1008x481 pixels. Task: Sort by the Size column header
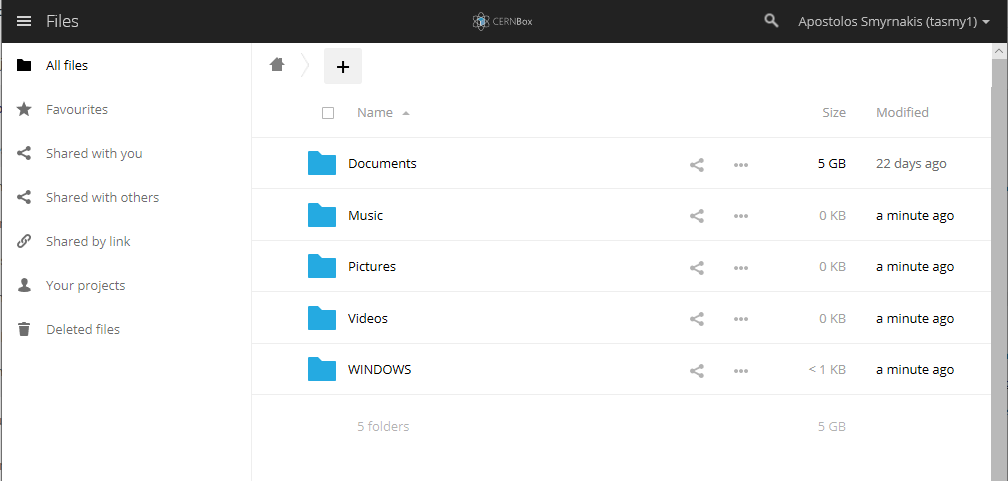[834, 113]
